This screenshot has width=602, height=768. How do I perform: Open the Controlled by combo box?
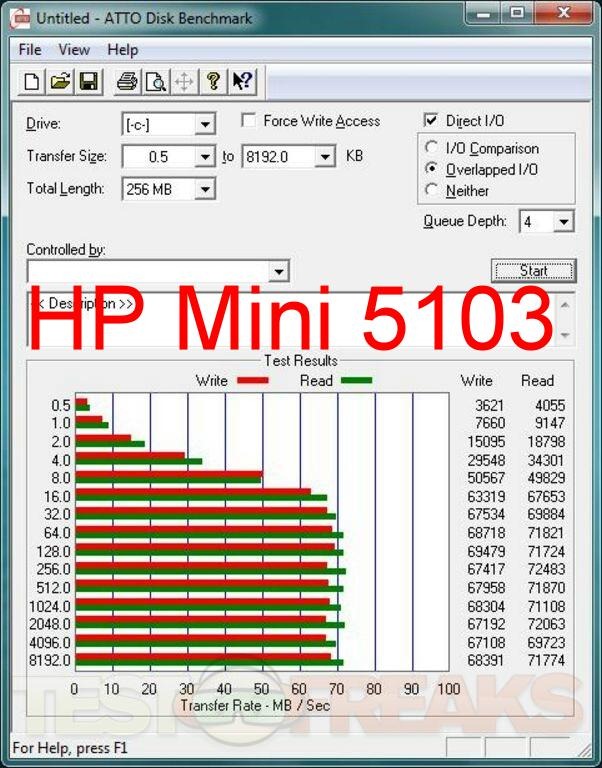(279, 271)
